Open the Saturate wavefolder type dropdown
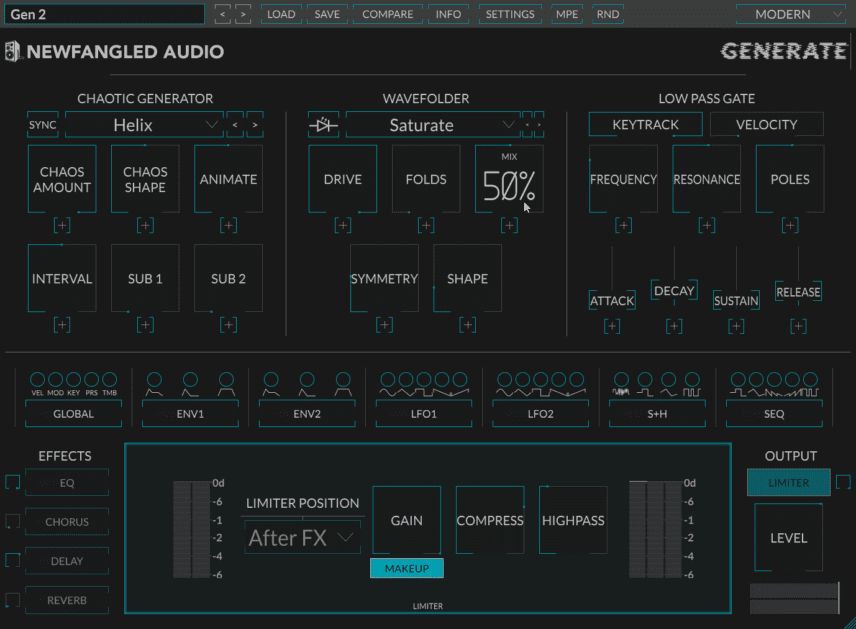856x629 pixels. [x=433, y=125]
